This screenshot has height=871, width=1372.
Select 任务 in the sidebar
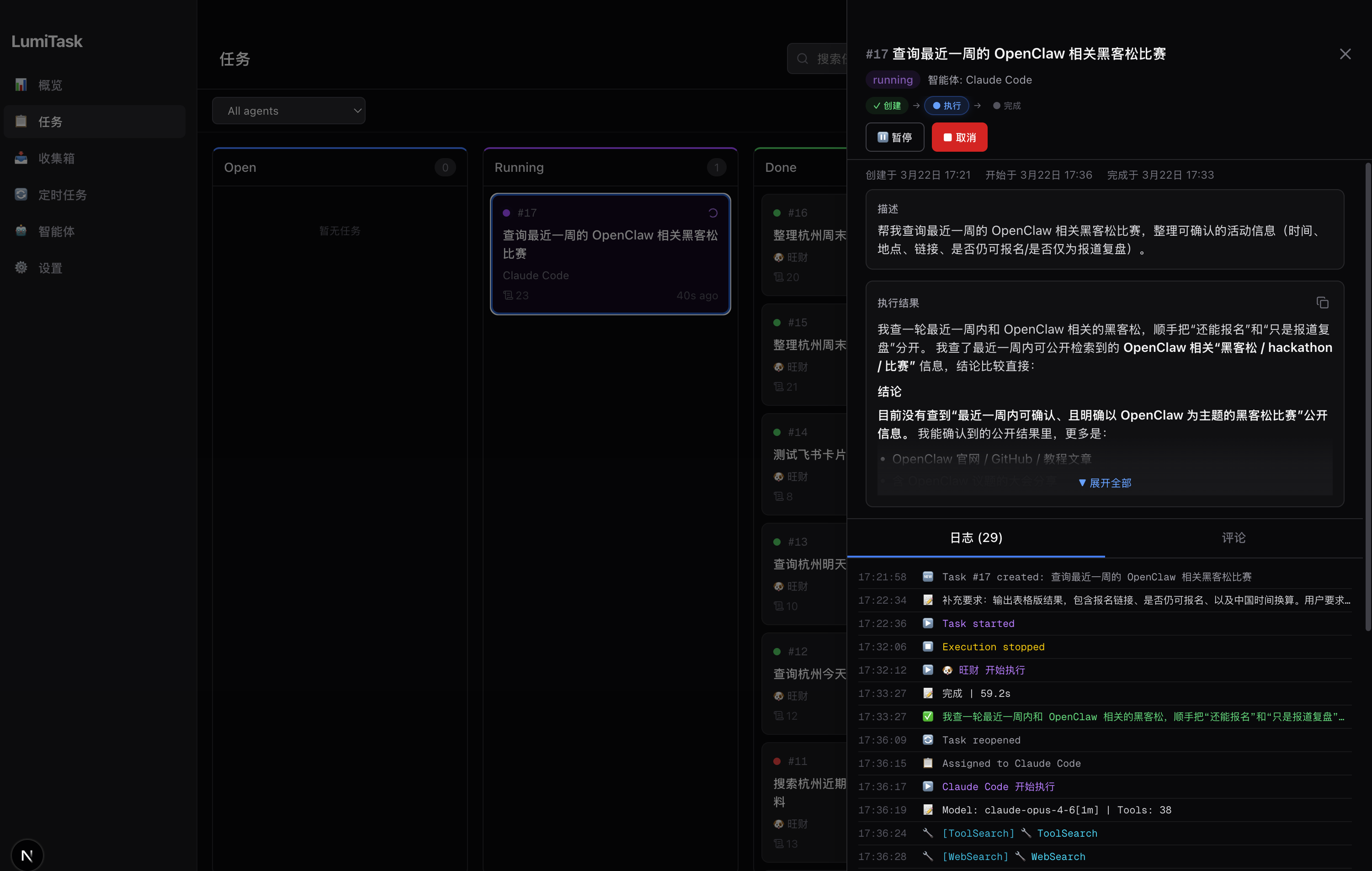[x=95, y=122]
